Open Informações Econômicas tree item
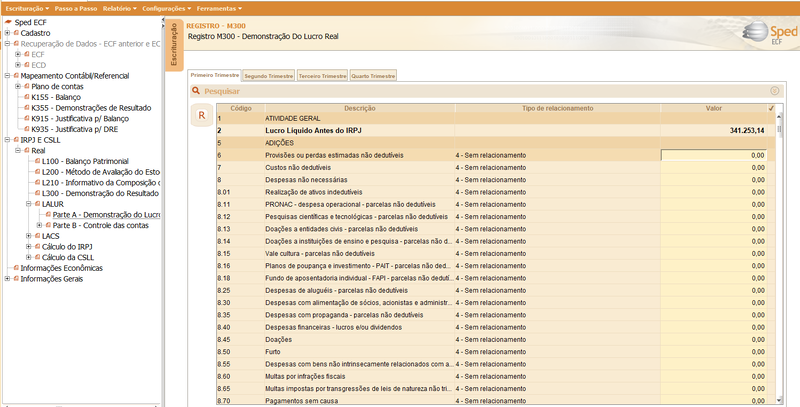This screenshot has width=800, height=407. (61, 268)
